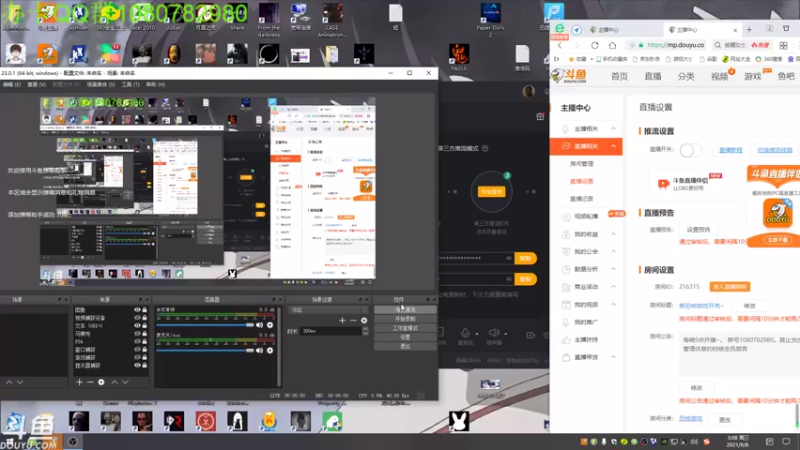This screenshot has width=800, height=450.
Task: Expand the 数据分析 sidebar section
Action: click(x=613, y=269)
